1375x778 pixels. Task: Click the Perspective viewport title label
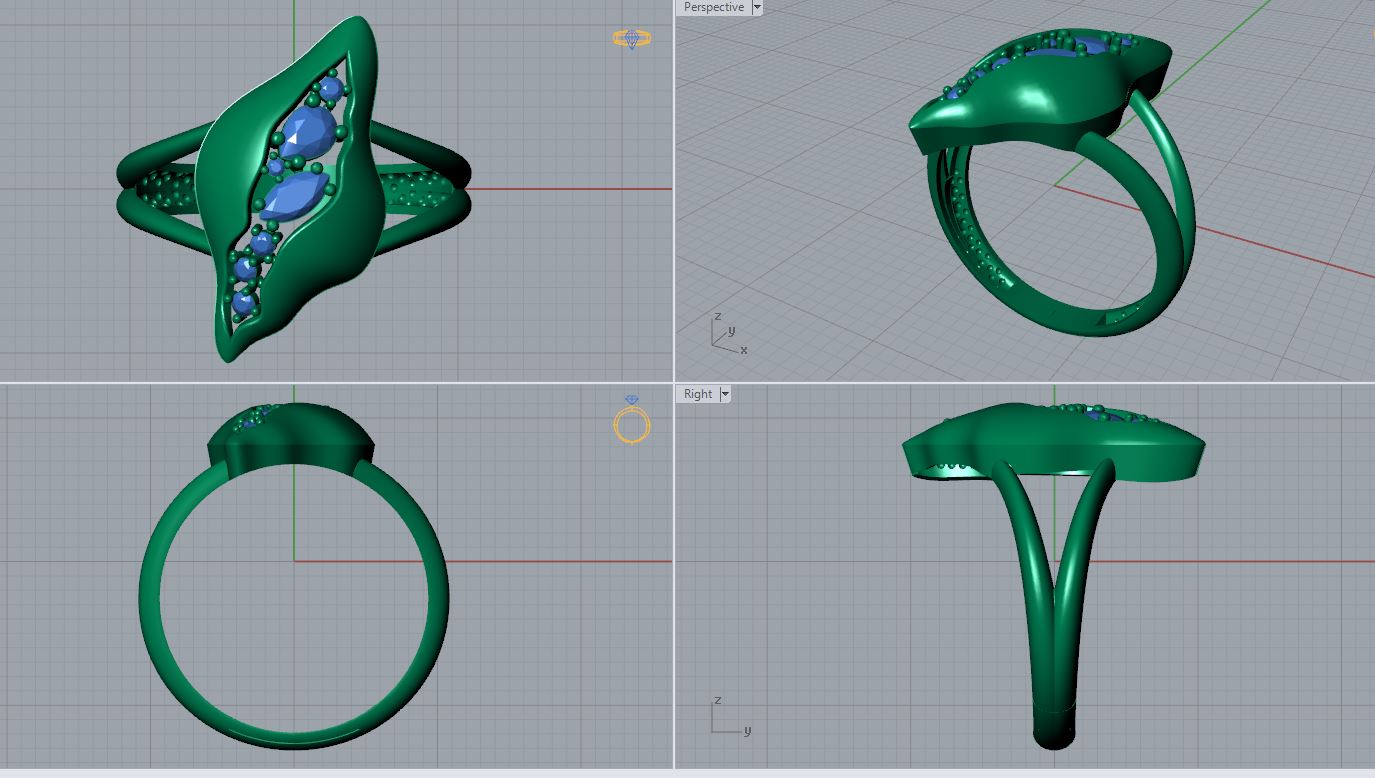pos(713,7)
